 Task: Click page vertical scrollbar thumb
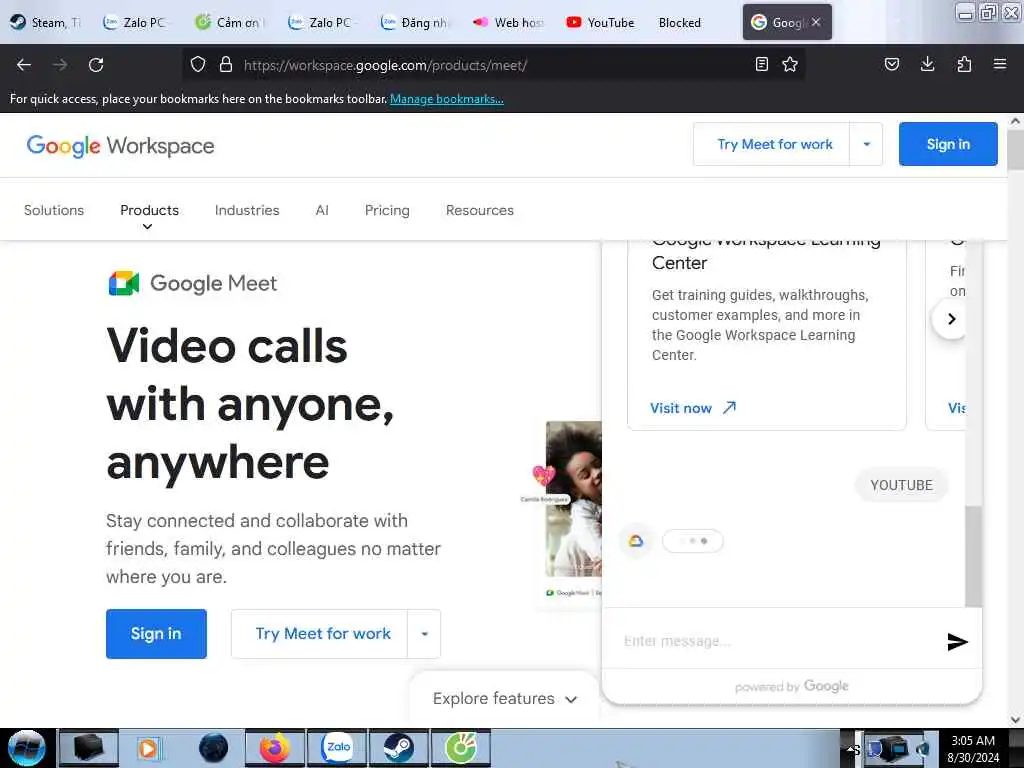coord(1015,149)
